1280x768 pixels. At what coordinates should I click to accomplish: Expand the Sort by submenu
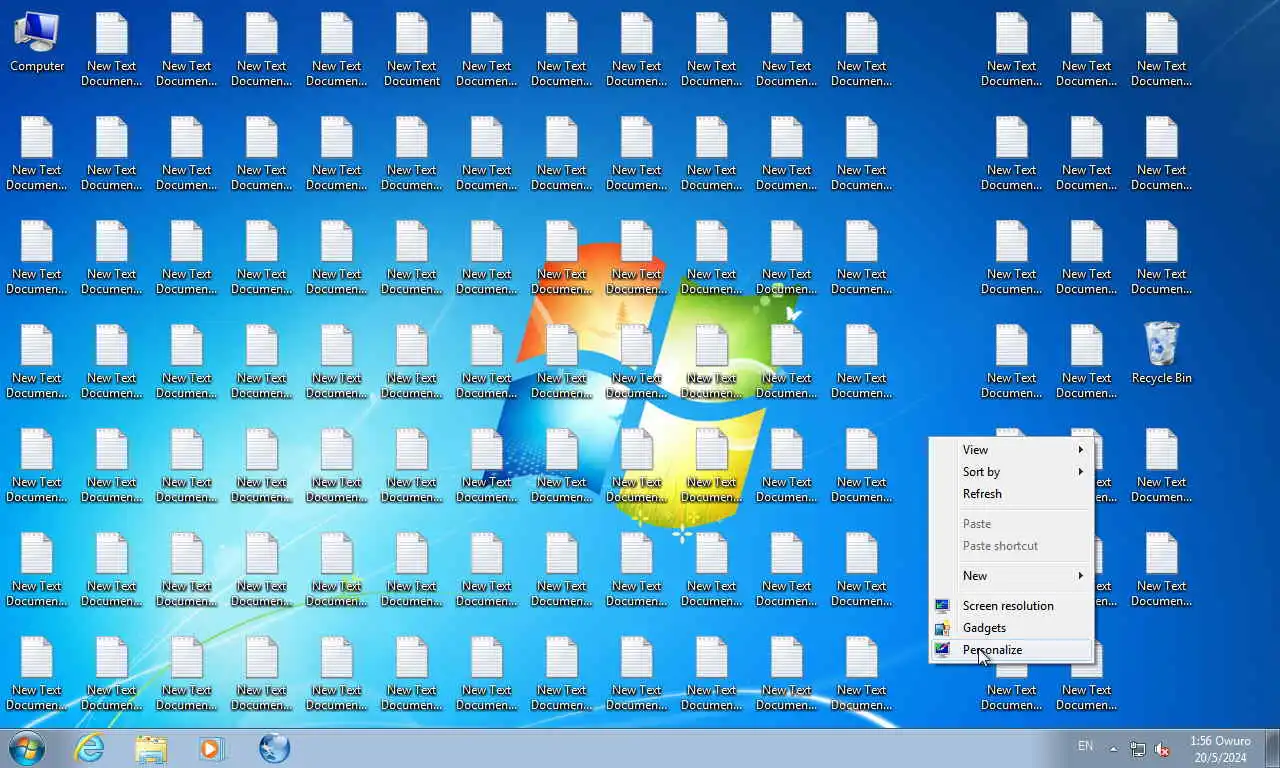1011,472
